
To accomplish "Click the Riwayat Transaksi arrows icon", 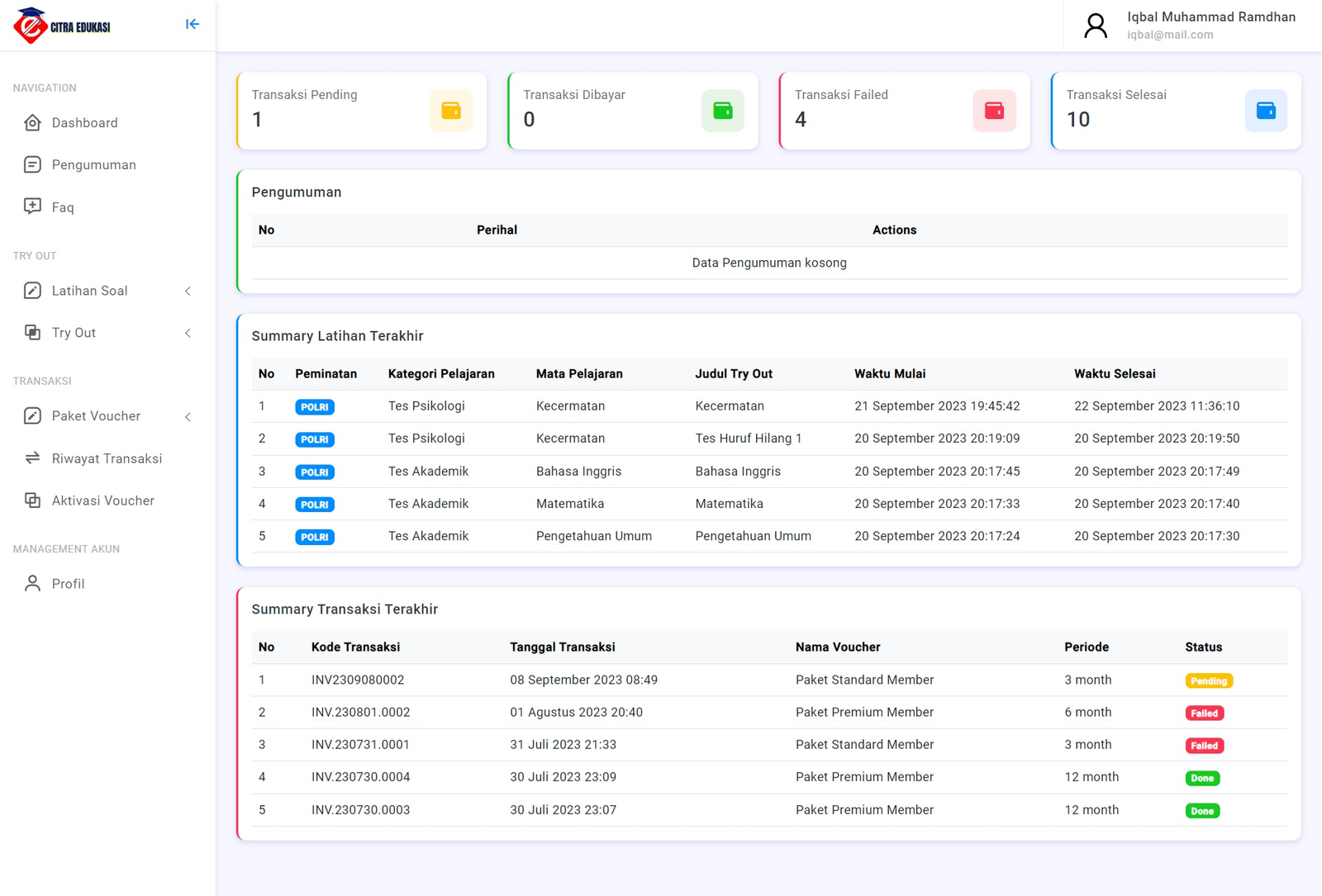I will 32,458.
